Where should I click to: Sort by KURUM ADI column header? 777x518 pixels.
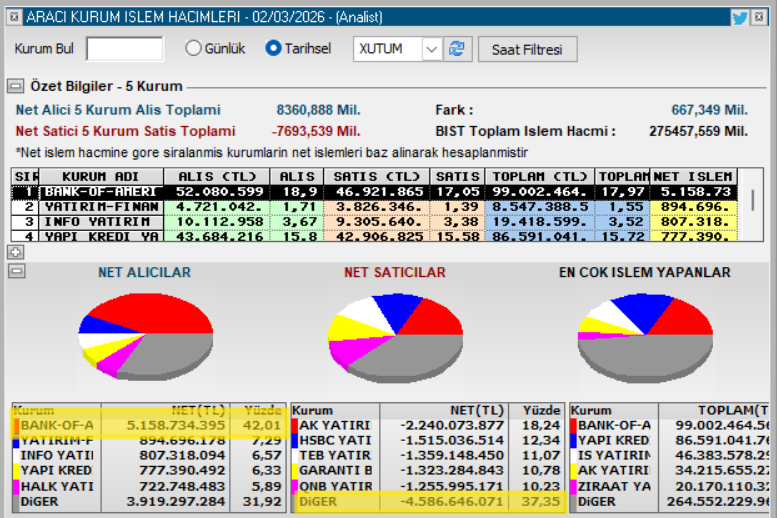point(101,176)
